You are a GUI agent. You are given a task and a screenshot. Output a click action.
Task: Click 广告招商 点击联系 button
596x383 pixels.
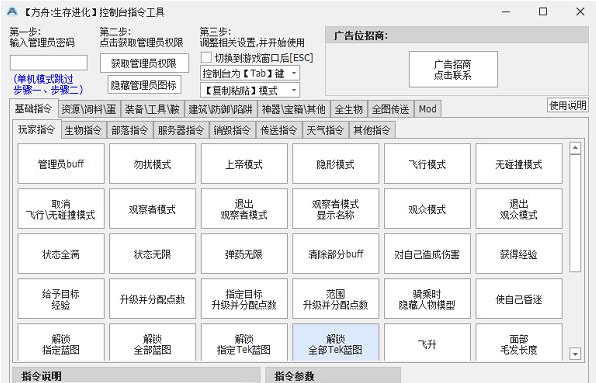pyautogui.click(x=453, y=70)
